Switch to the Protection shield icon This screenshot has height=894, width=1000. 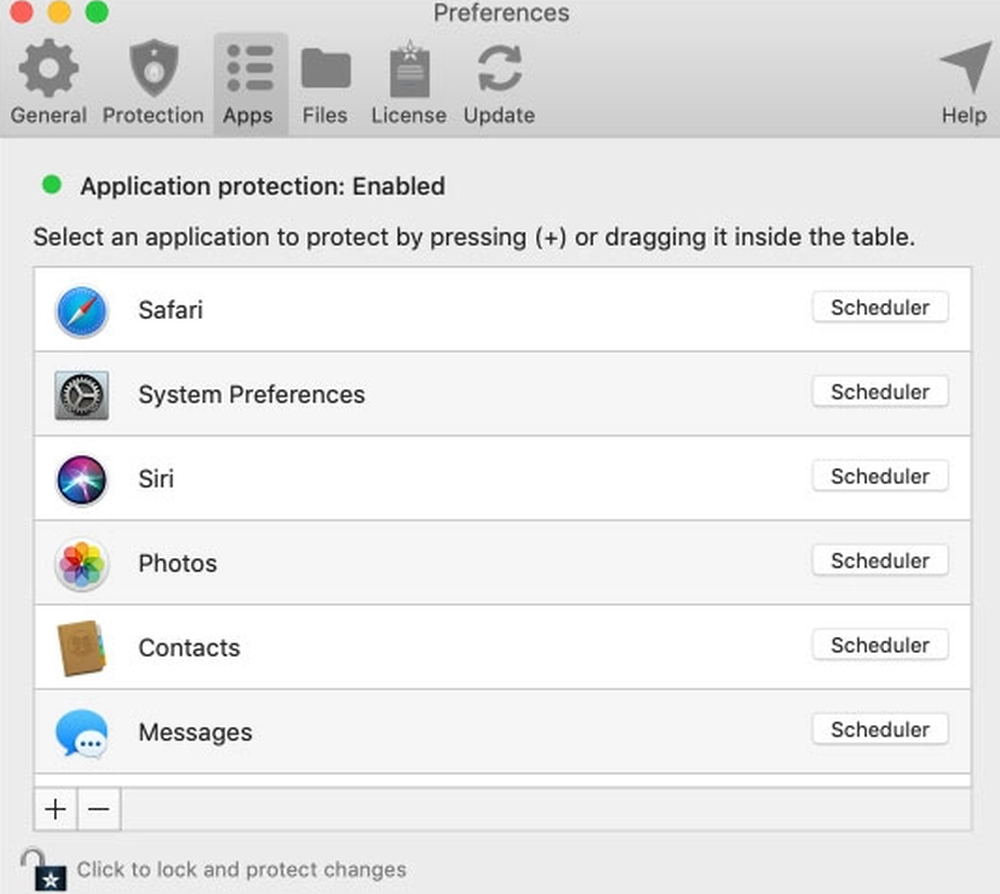[152, 68]
